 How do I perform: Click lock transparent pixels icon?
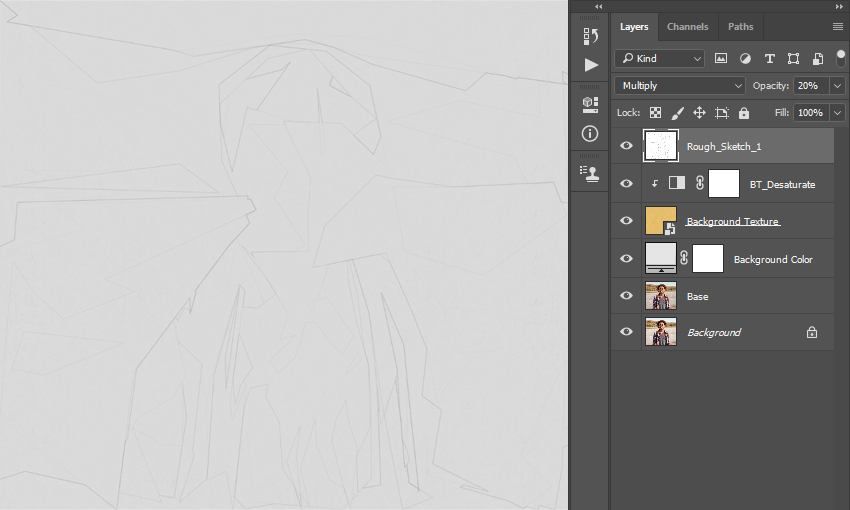pos(655,113)
